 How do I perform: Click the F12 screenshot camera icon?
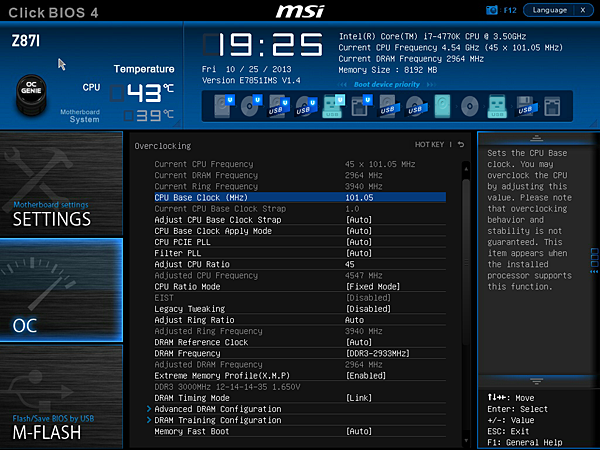tap(491, 10)
